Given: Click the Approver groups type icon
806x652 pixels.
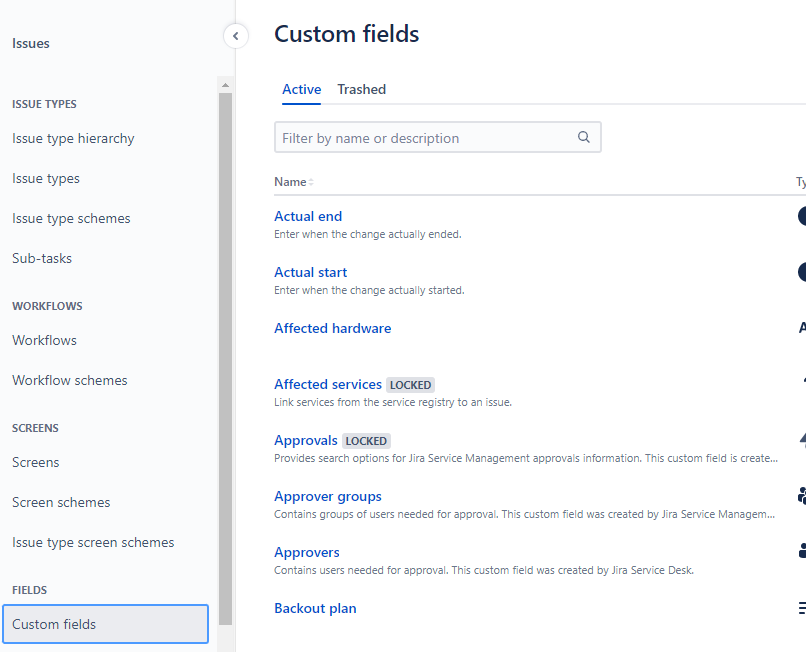Looking at the screenshot, I should click(801, 494).
